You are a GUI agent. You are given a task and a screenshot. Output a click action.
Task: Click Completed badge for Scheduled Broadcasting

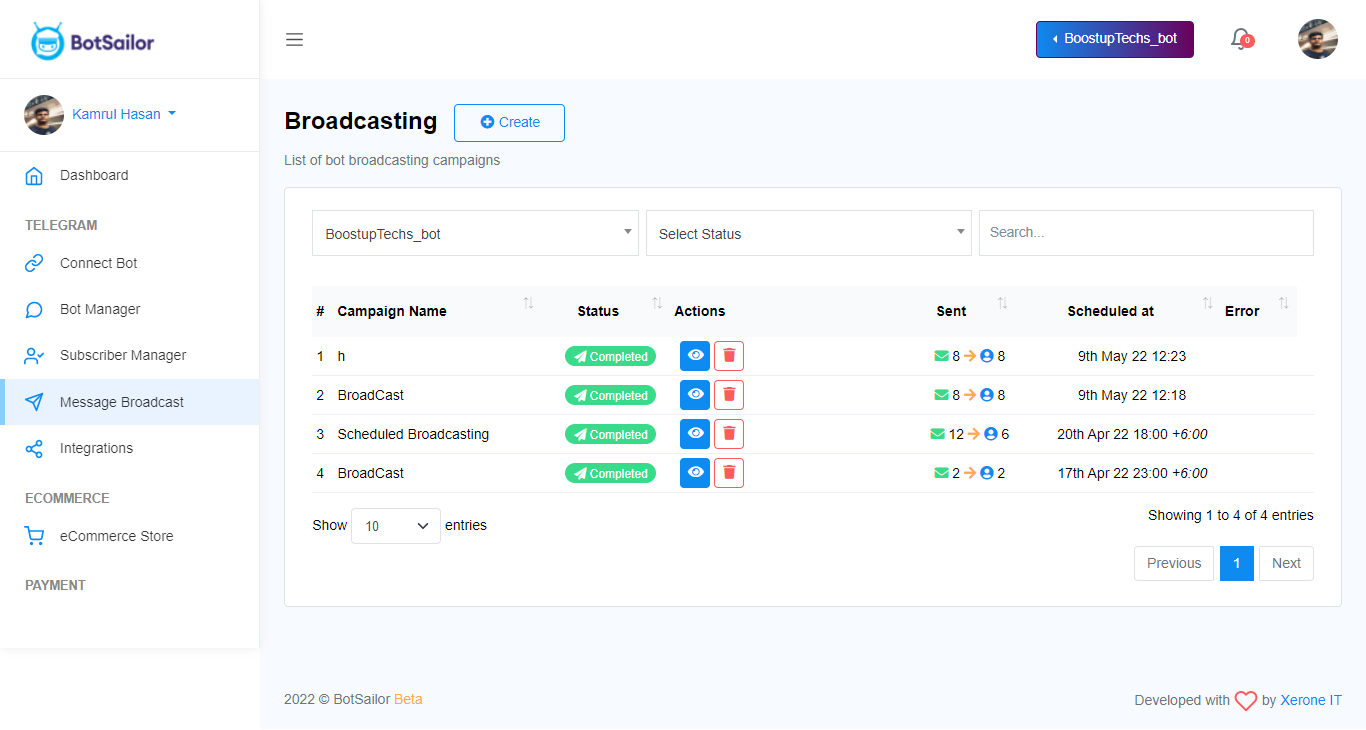point(610,434)
